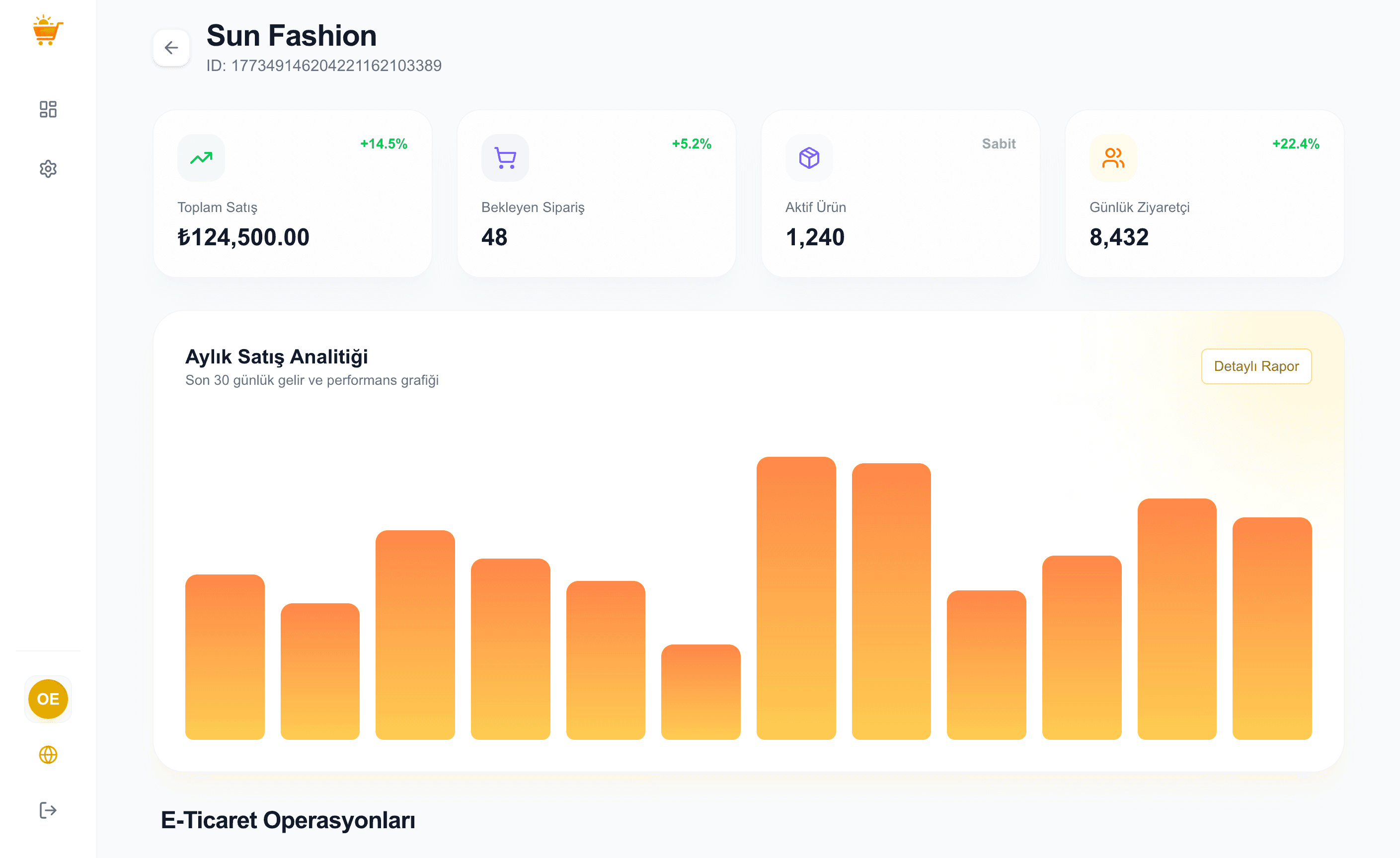This screenshot has height=858, width=1400.
Task: Click the +5.2% change badge
Action: pyautogui.click(x=692, y=143)
